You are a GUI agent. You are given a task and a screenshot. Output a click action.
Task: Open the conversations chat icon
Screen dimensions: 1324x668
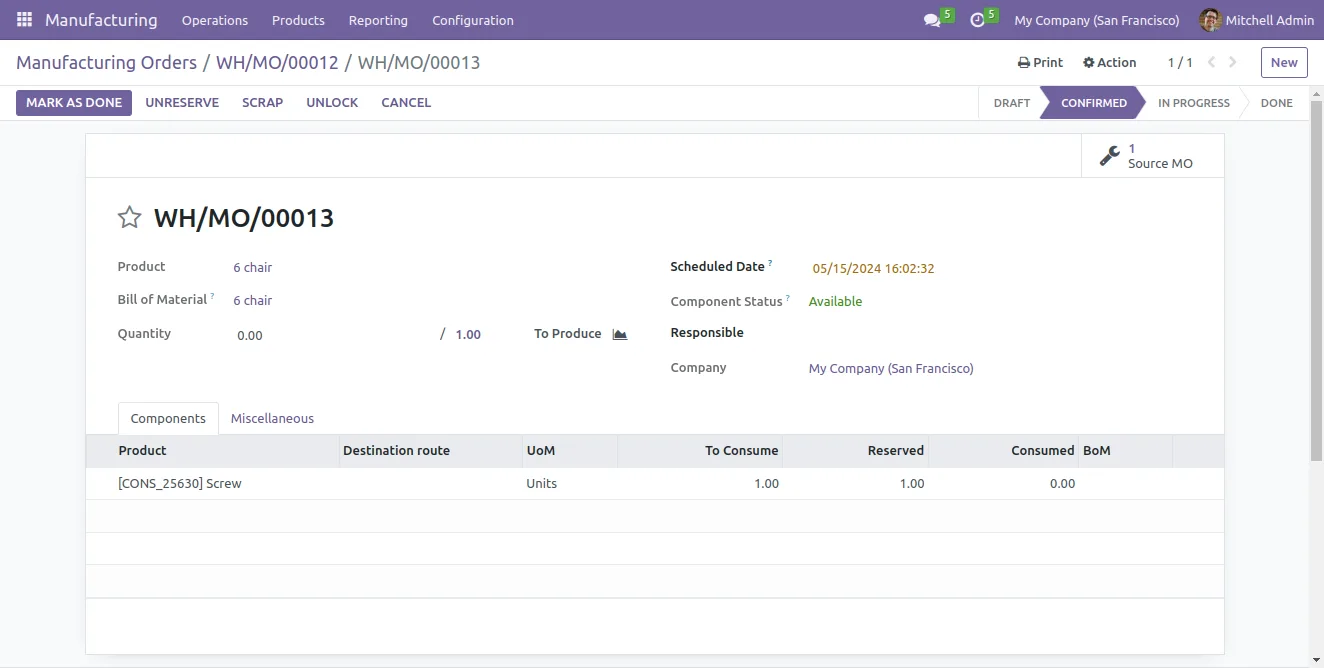click(932, 20)
